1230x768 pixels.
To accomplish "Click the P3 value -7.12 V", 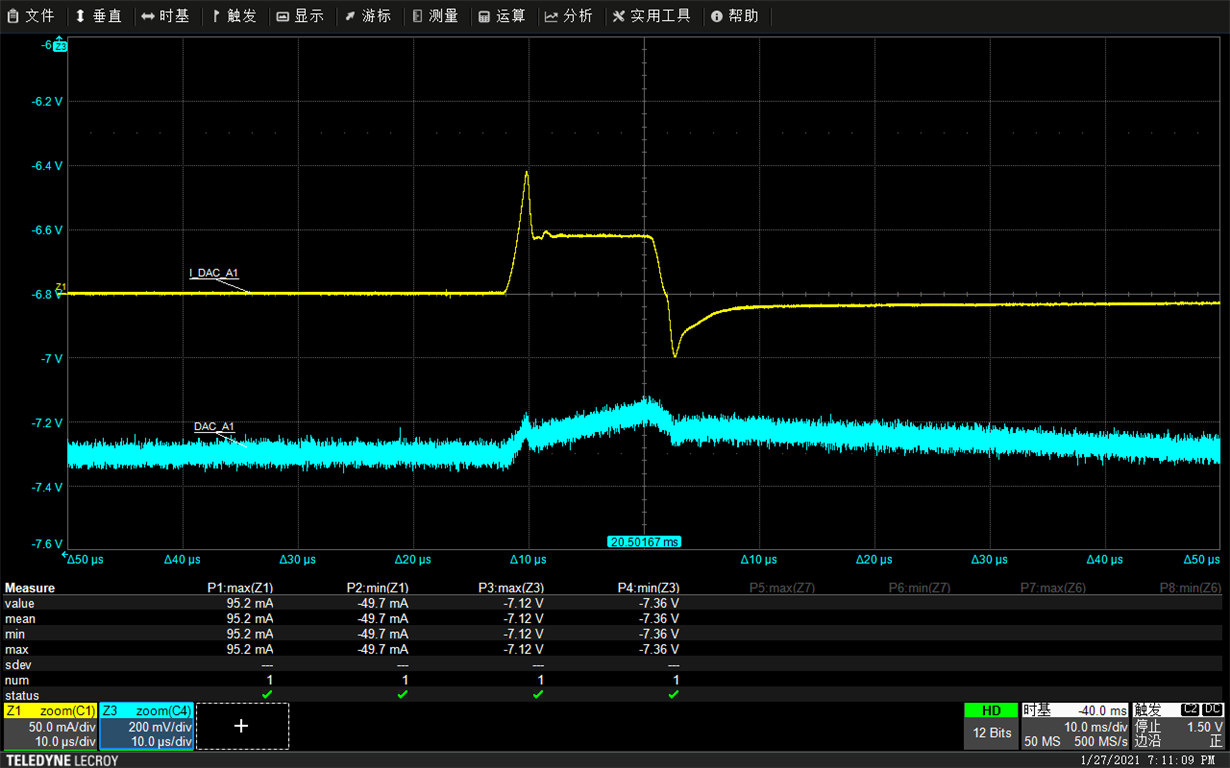I will 525,604.
